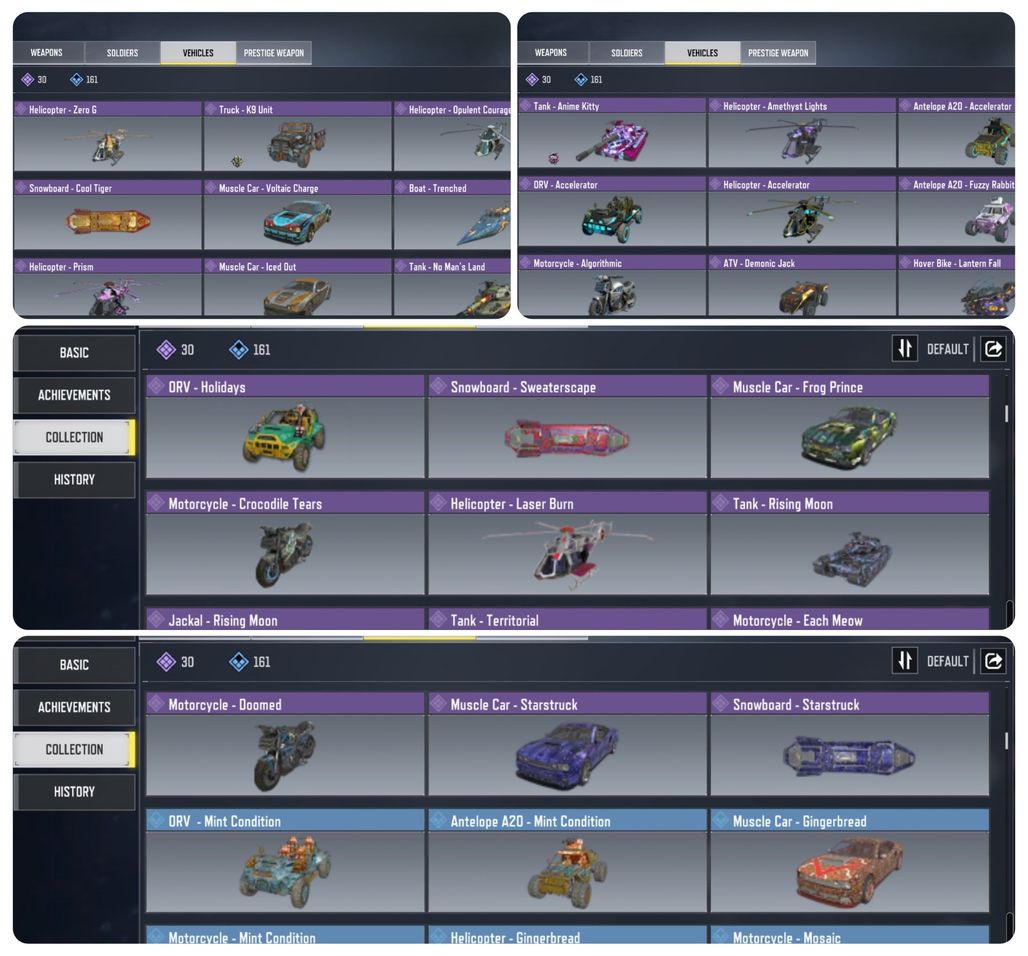The image size is (1028, 956).
Task: Open the DEFAULT sort dropdown above Snowboard - Starstruck
Action: pyautogui.click(x=947, y=661)
